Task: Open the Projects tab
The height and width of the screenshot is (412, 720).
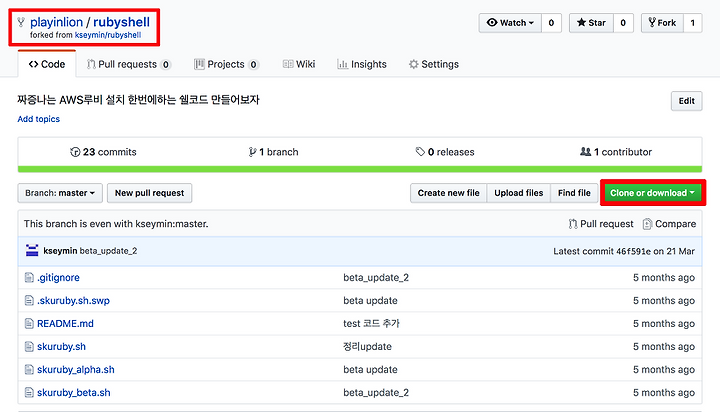Action: [226, 64]
